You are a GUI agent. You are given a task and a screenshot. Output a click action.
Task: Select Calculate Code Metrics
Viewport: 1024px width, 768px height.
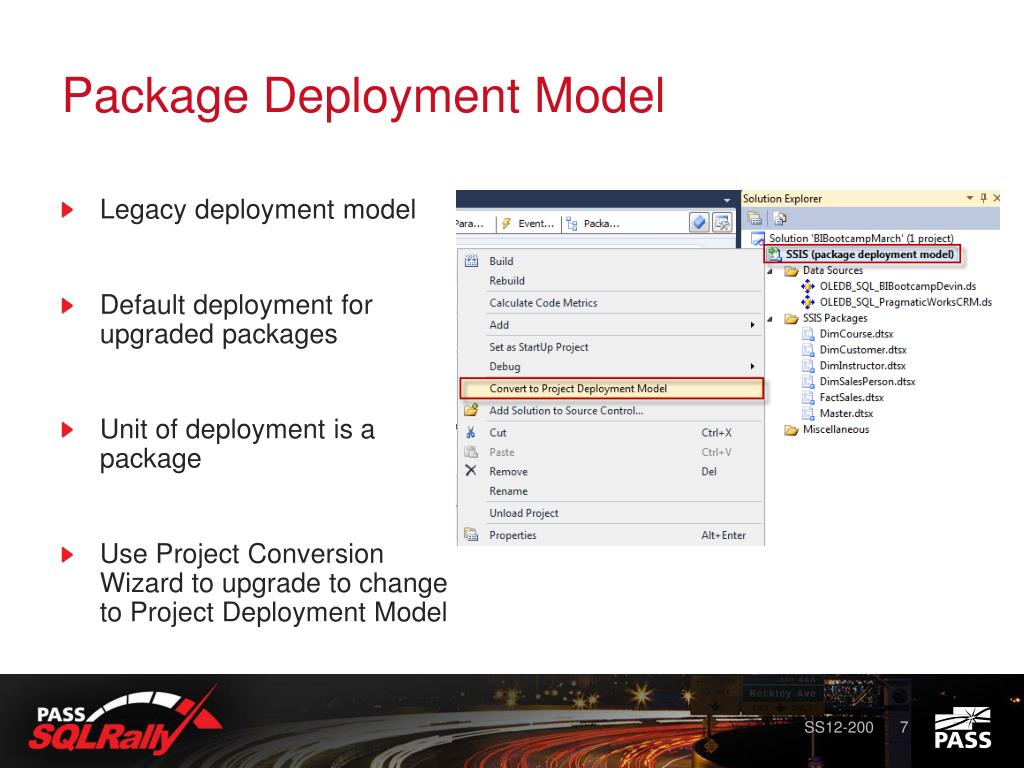point(611,302)
